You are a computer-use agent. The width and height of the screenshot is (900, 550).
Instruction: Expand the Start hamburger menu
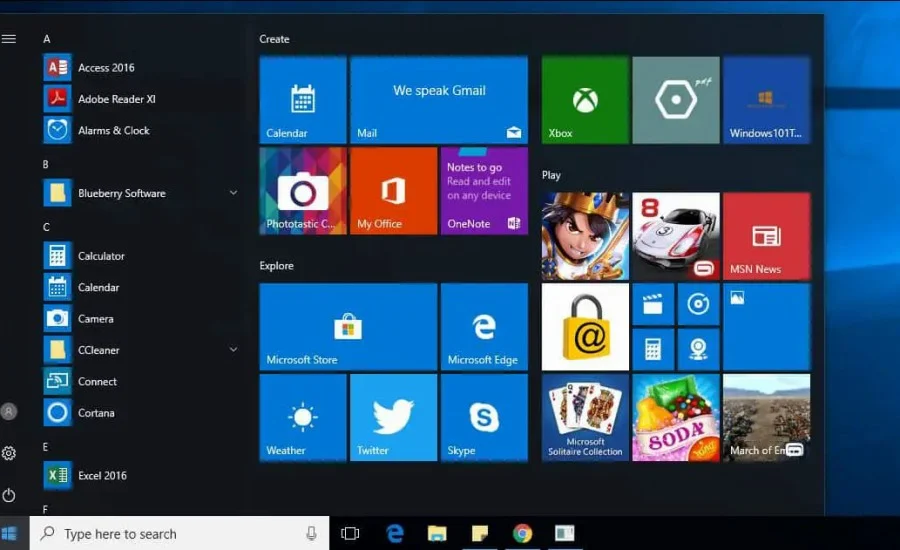[9, 39]
